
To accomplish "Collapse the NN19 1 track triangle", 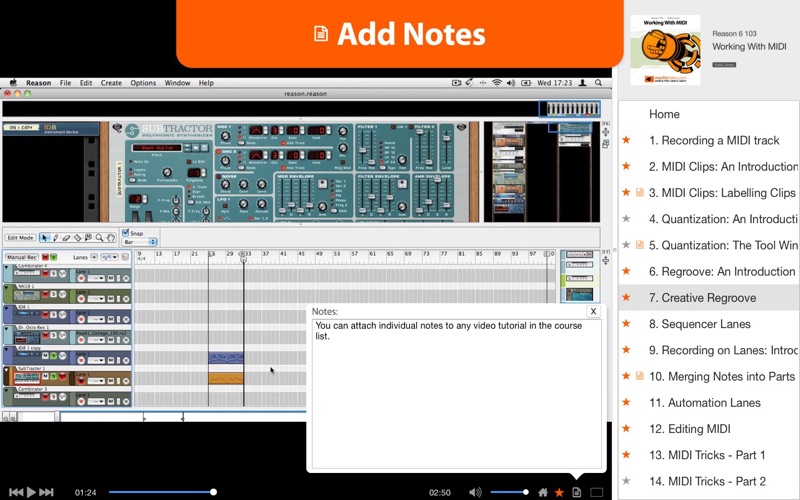I will [x=7, y=287].
